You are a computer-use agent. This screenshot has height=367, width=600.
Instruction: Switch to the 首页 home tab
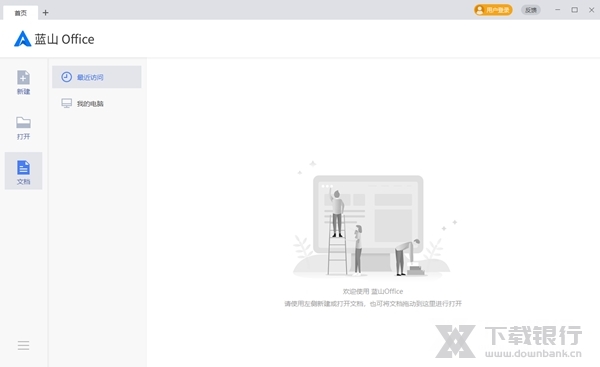point(21,13)
